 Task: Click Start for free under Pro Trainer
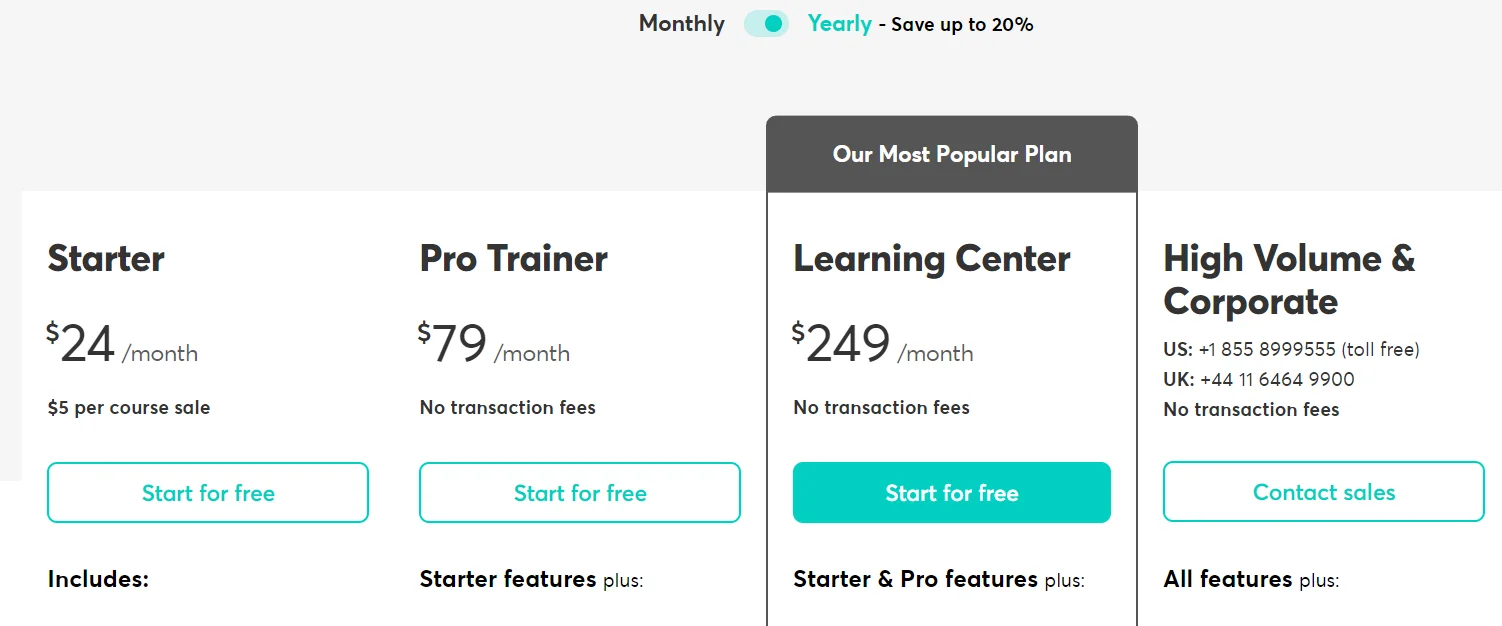(580, 492)
